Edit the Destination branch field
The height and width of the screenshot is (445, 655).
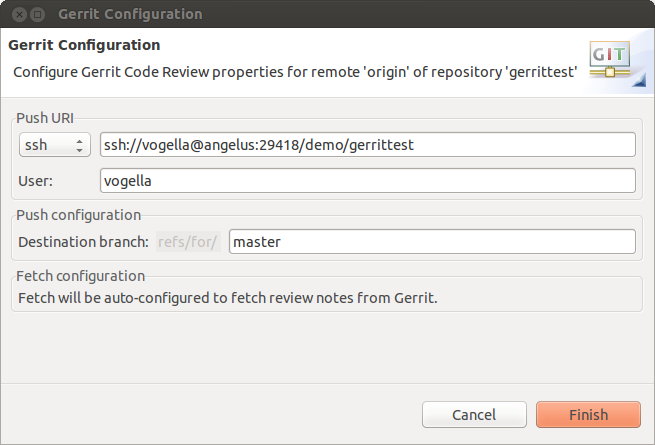tap(432, 242)
